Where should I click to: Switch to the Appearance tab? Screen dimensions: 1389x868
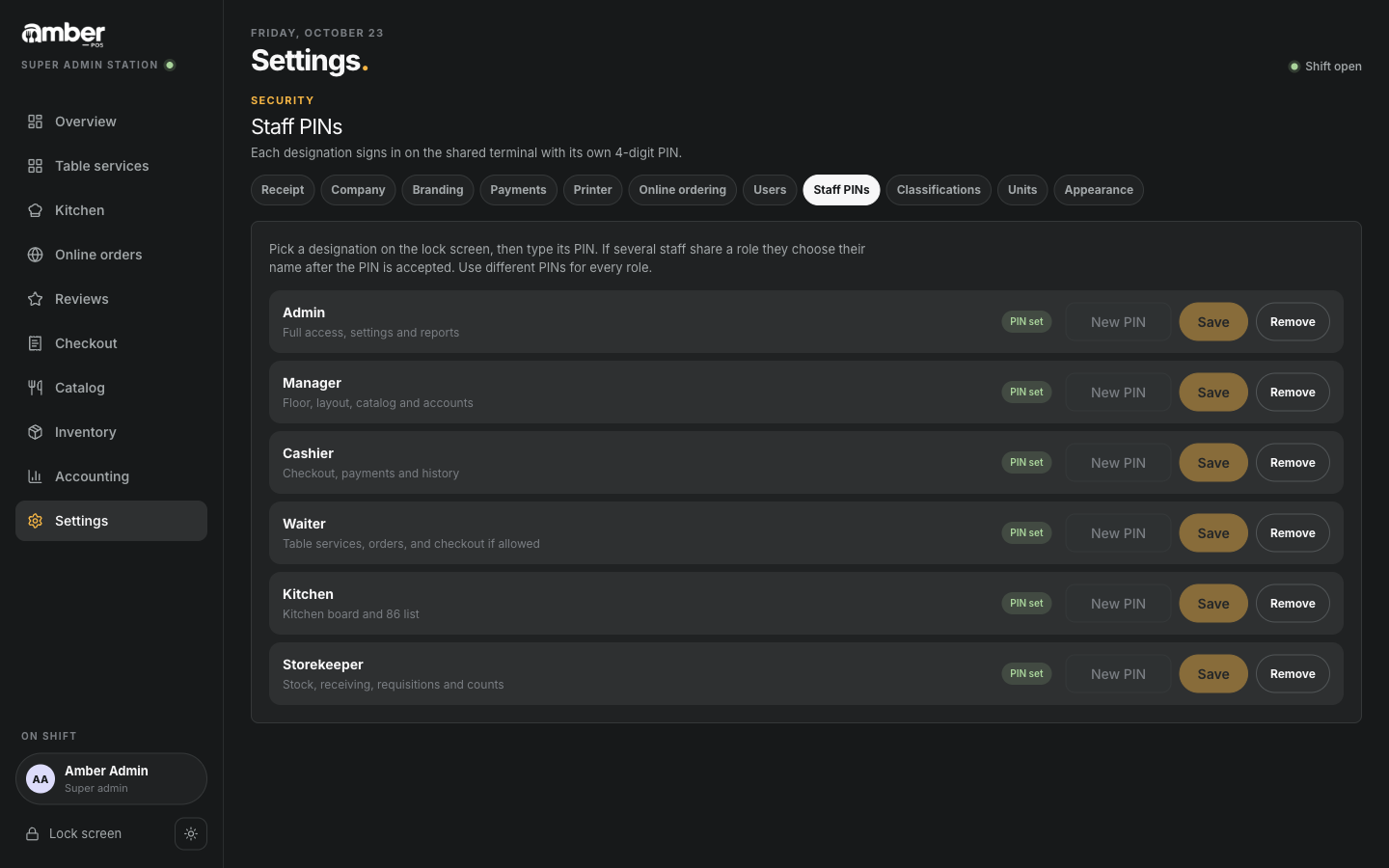click(x=1099, y=190)
